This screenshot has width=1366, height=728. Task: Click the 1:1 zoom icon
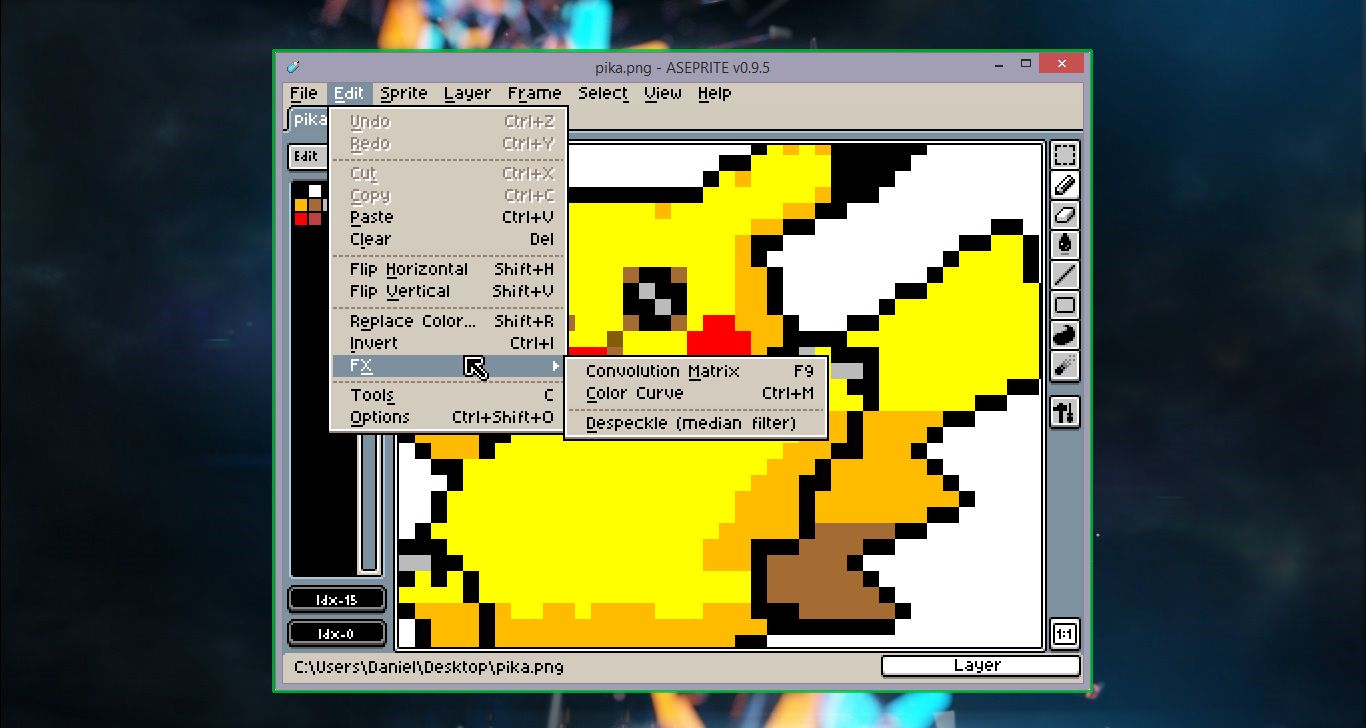coord(1065,634)
